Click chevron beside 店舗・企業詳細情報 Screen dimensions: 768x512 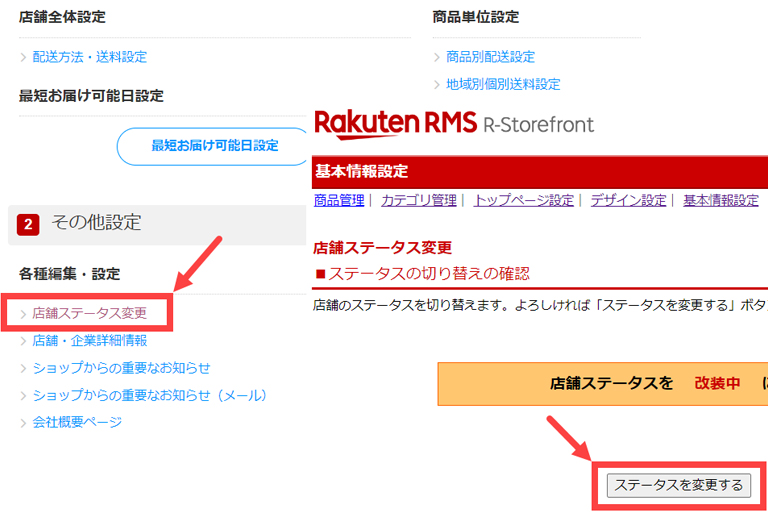23,341
